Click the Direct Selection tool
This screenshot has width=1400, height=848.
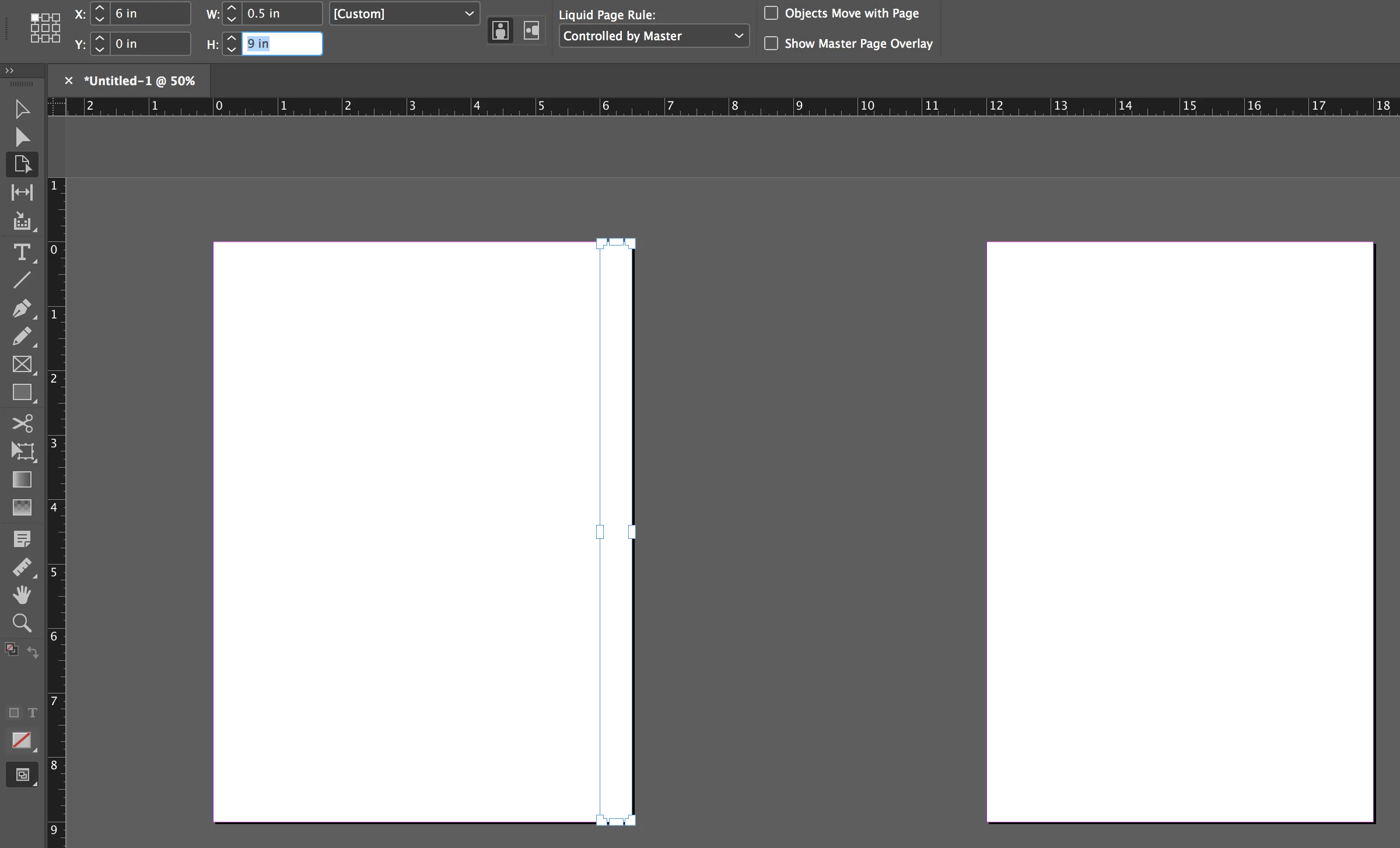(22, 137)
